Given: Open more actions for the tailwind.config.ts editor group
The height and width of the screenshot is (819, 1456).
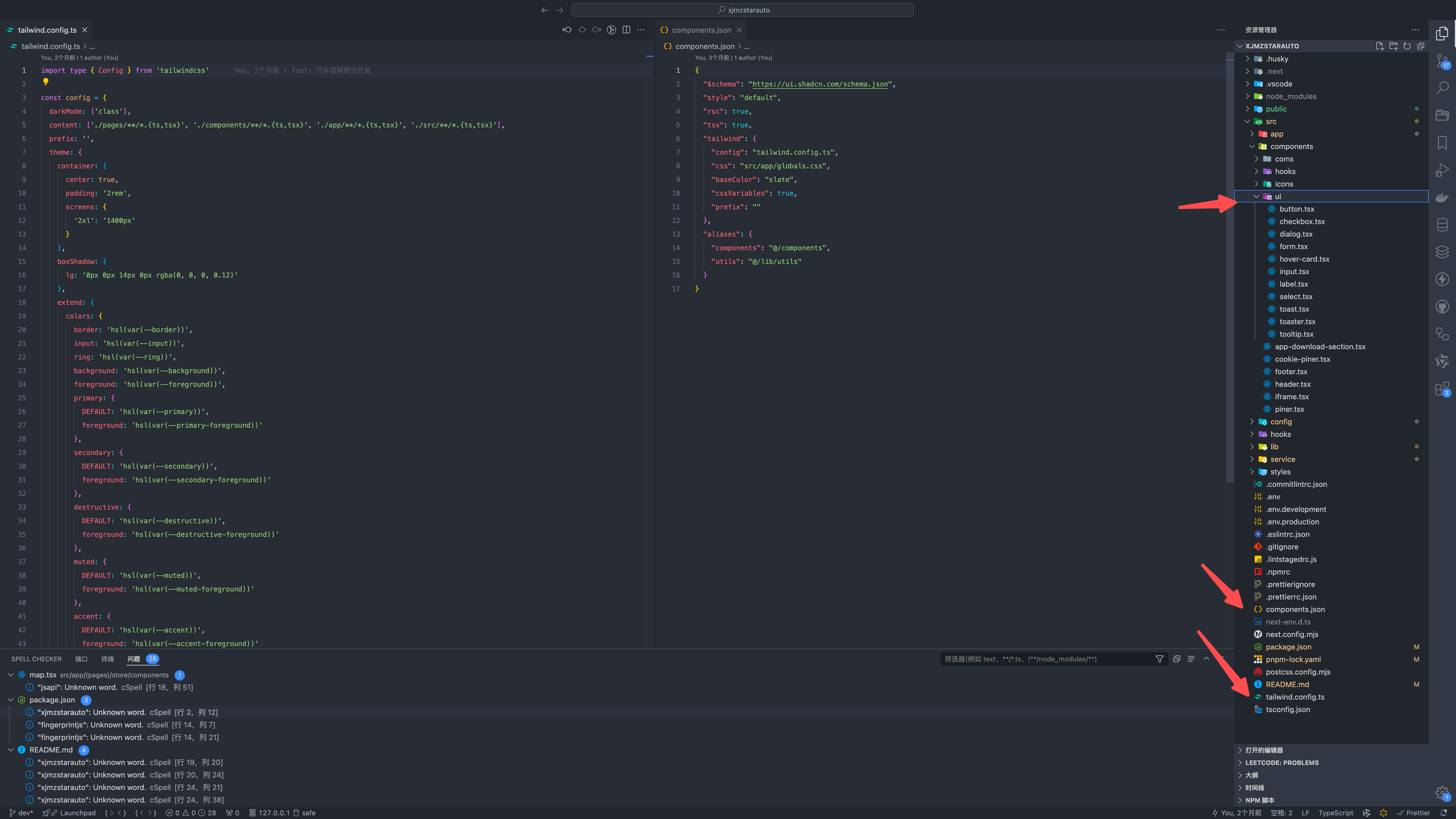Looking at the screenshot, I should point(641,29).
